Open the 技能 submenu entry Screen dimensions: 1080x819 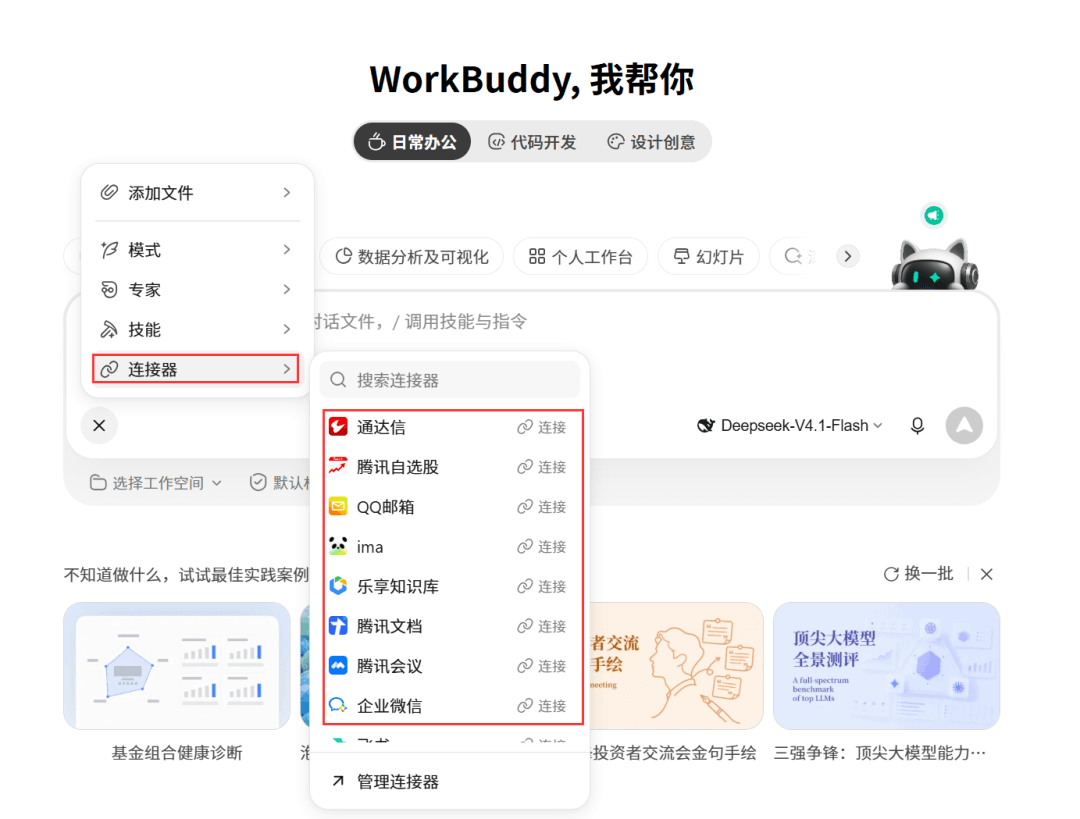click(x=197, y=329)
